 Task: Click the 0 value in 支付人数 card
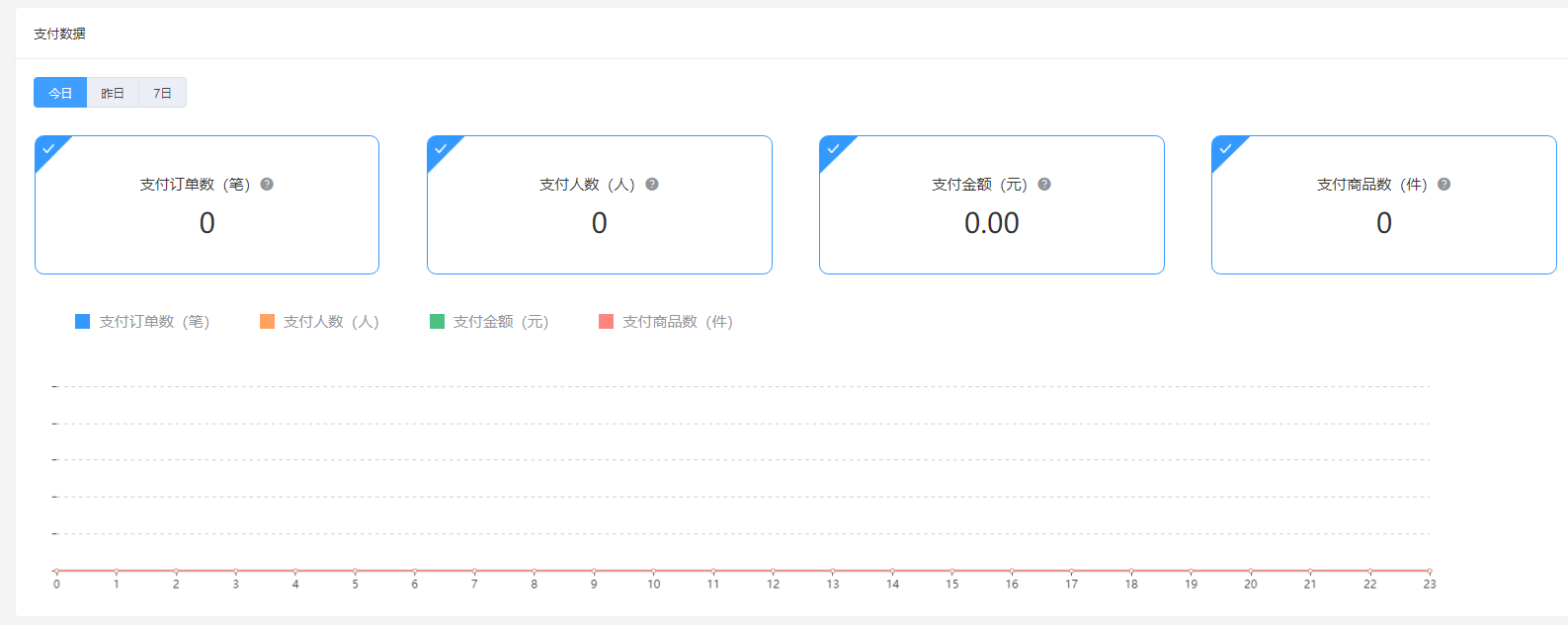[599, 223]
